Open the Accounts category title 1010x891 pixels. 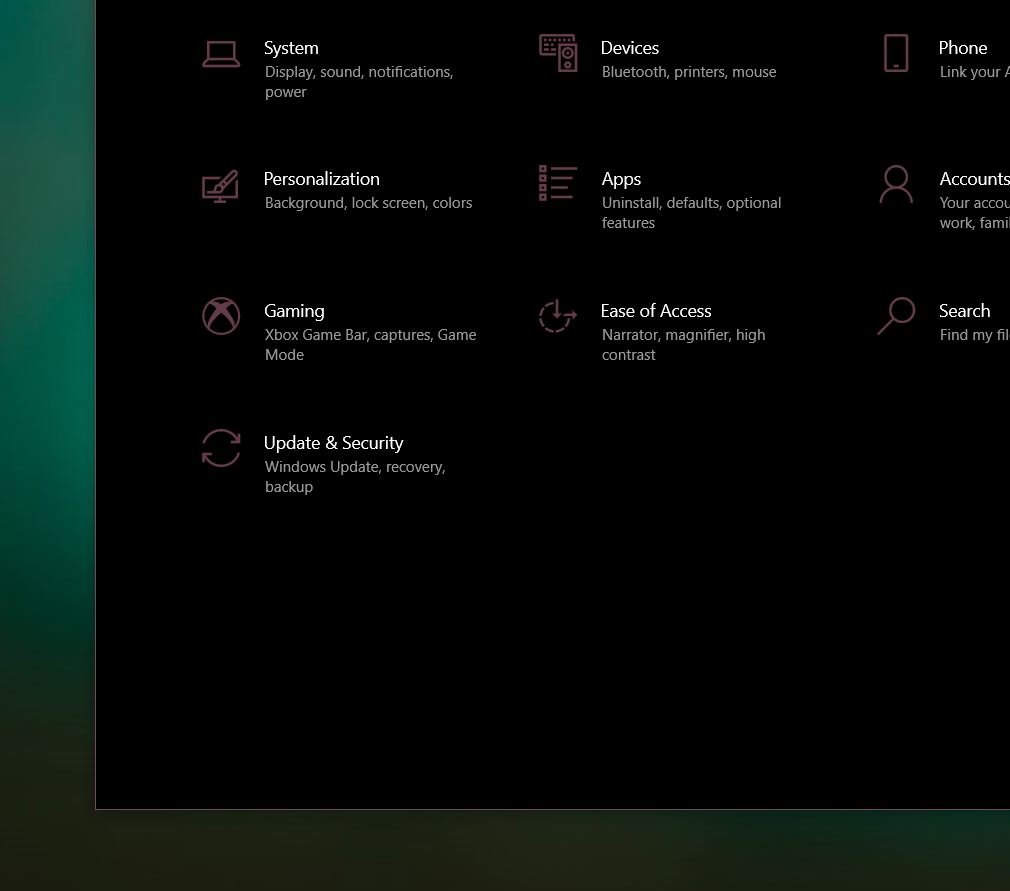click(974, 179)
